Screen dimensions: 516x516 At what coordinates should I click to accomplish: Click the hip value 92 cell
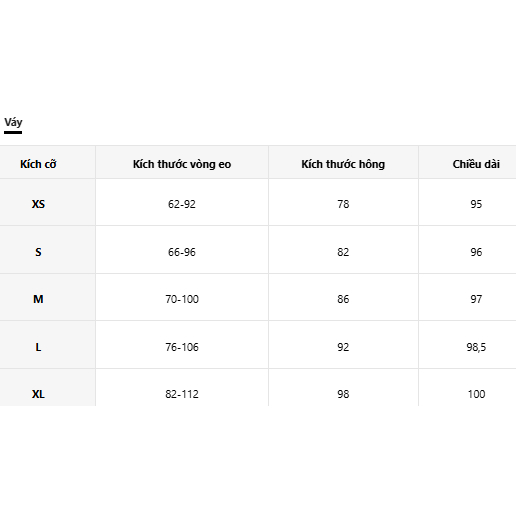pos(343,347)
